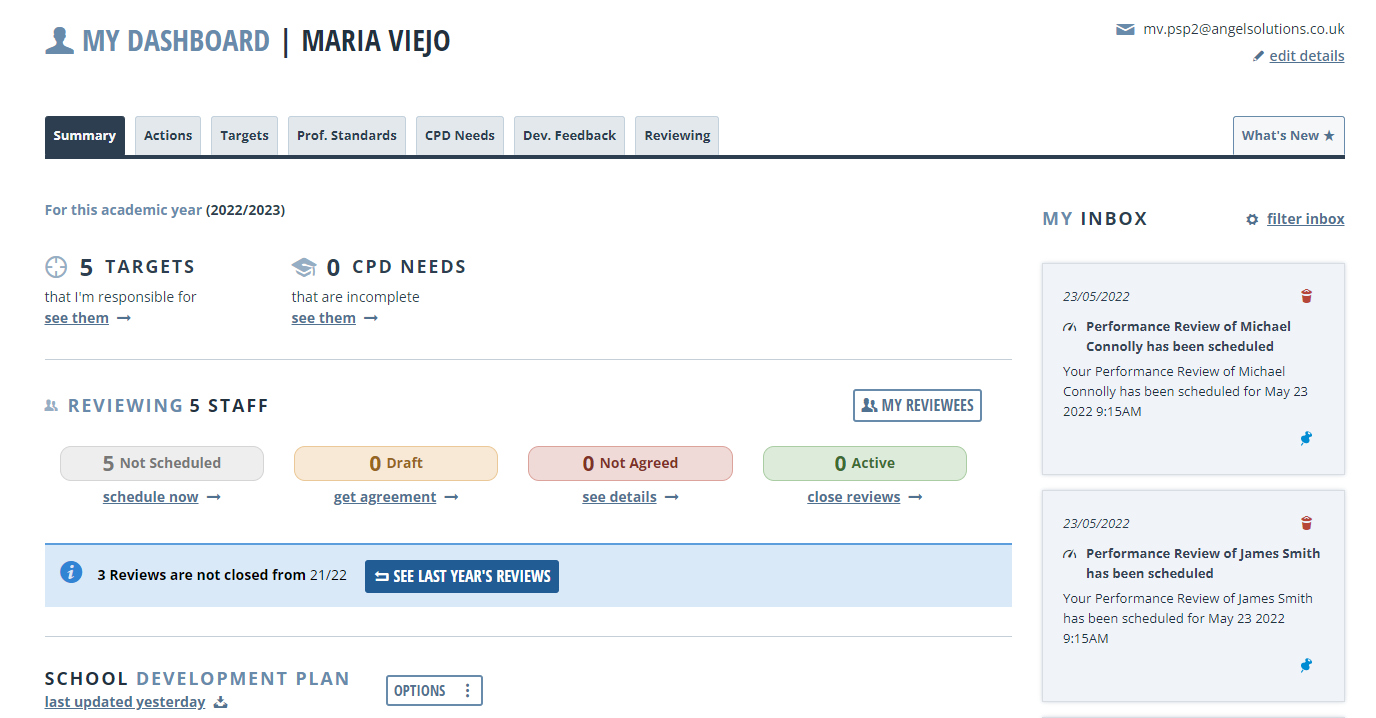
Task: Click the gear icon beside filter inbox
Action: [x=1251, y=218]
